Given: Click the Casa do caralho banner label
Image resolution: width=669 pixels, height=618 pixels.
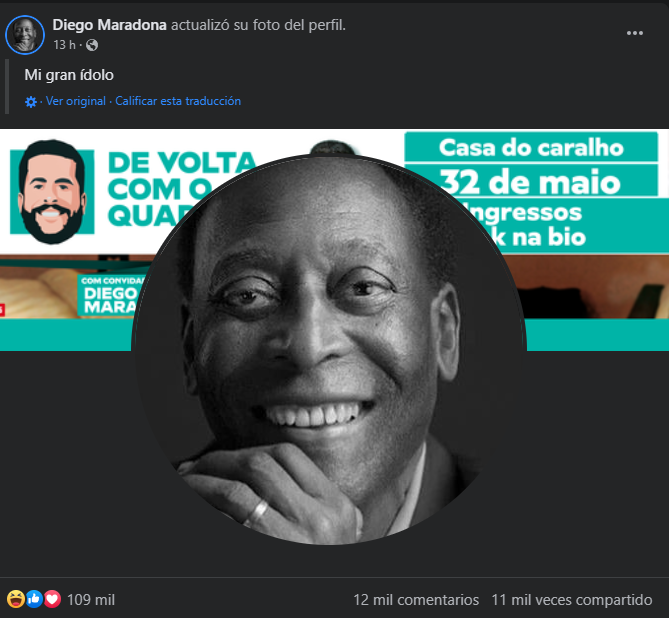Looking at the screenshot, I should pyautogui.click(x=531, y=148).
